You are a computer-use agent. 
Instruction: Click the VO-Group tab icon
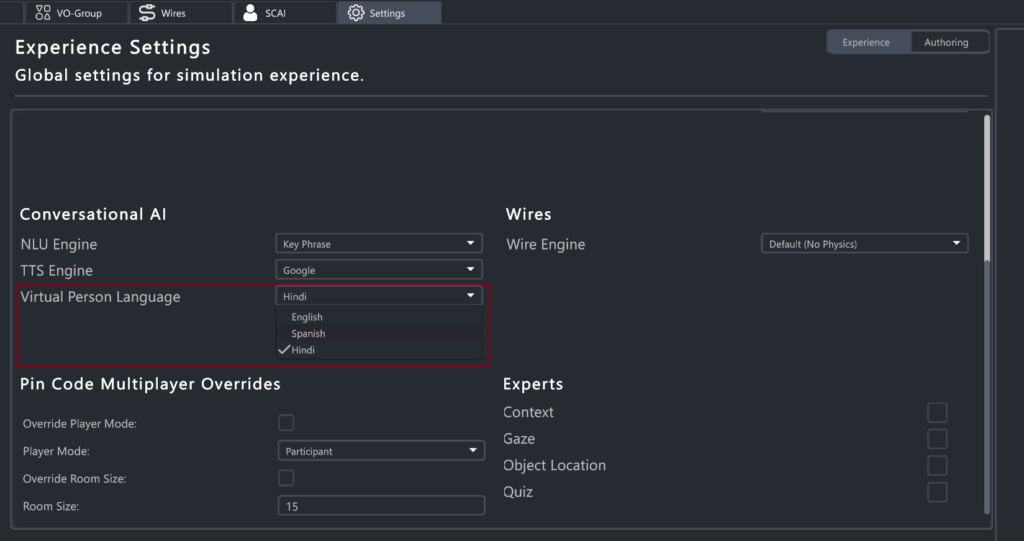click(43, 13)
